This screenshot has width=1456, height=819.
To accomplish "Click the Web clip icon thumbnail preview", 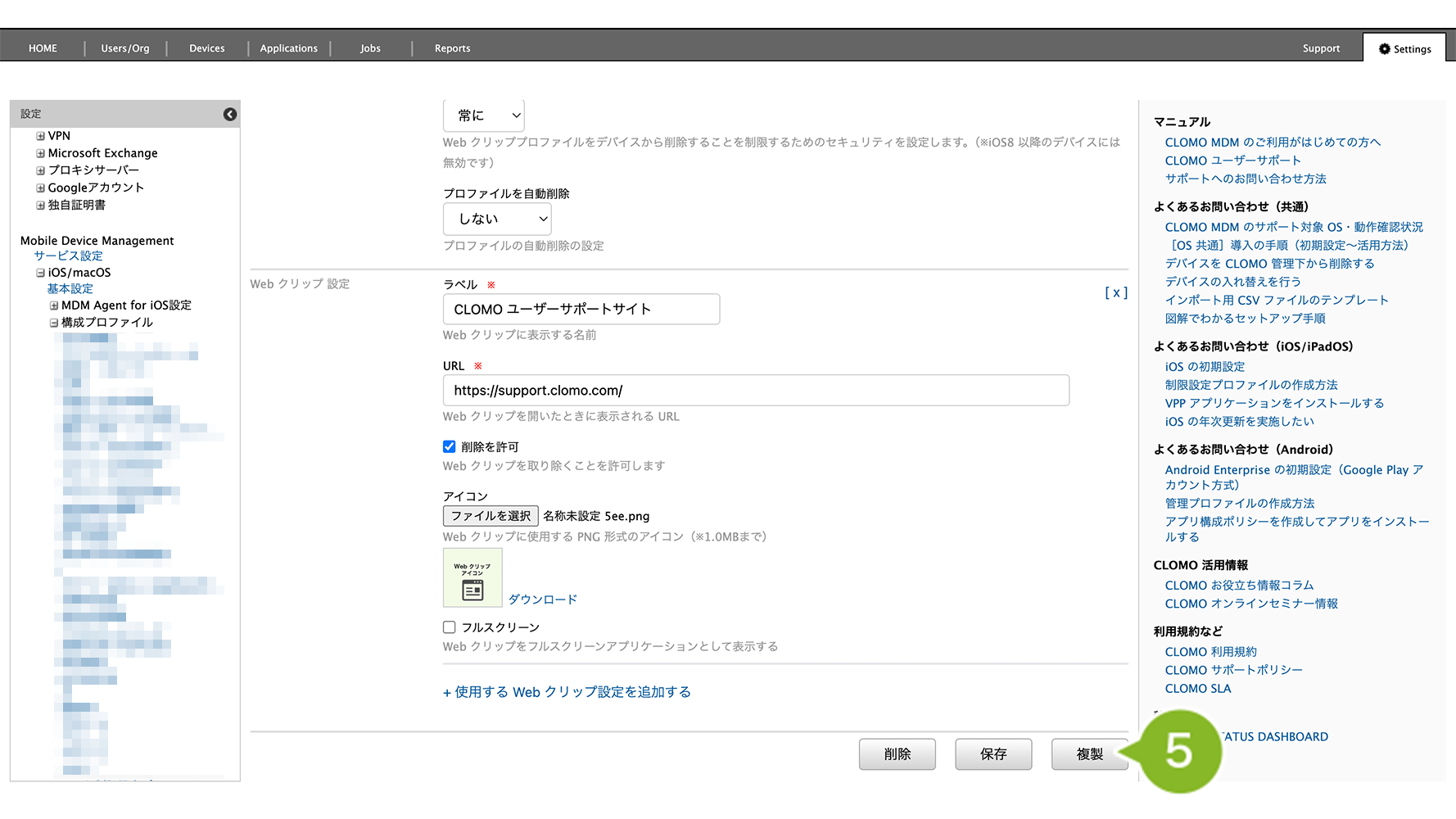I will pos(473,578).
